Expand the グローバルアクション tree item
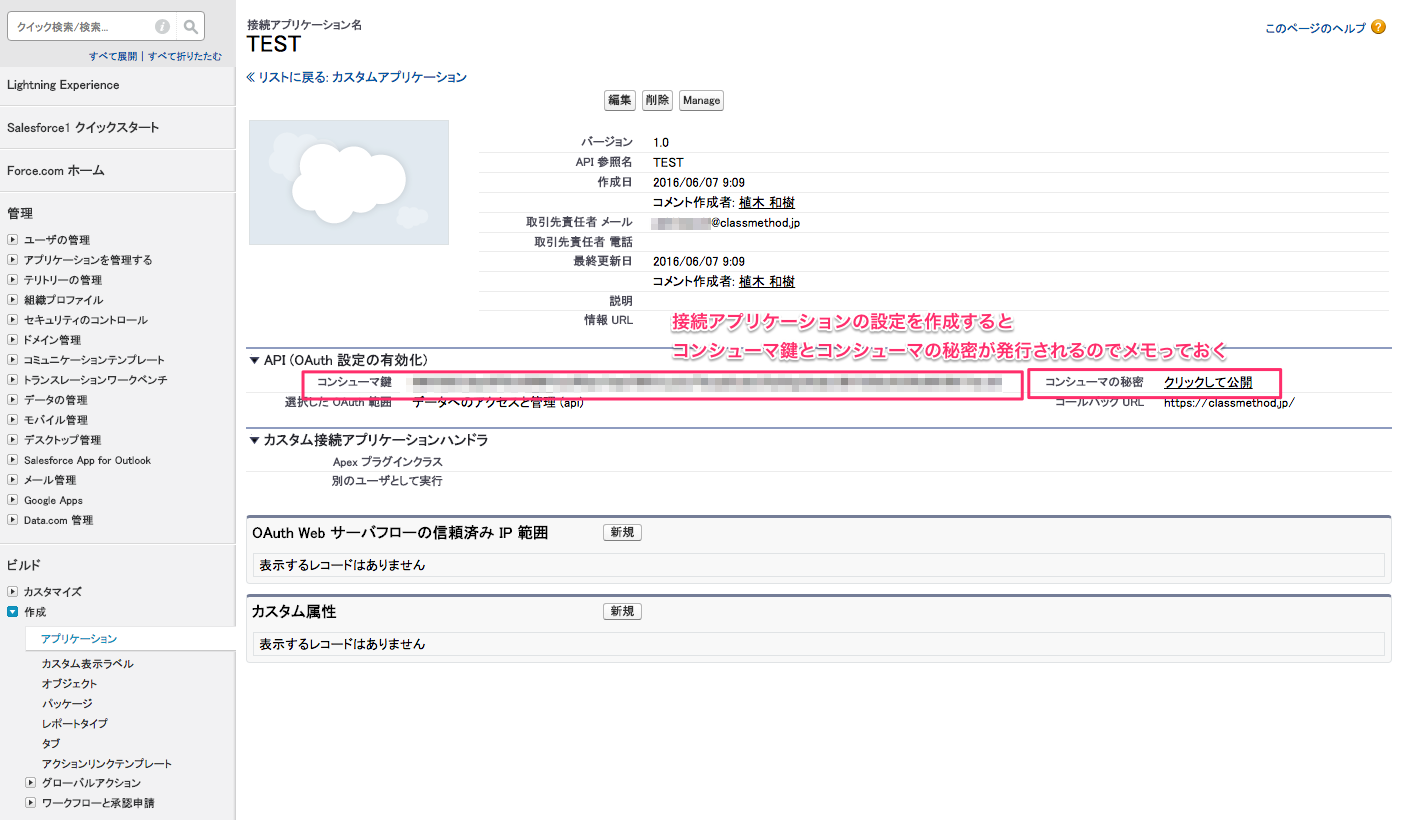 tap(30, 784)
